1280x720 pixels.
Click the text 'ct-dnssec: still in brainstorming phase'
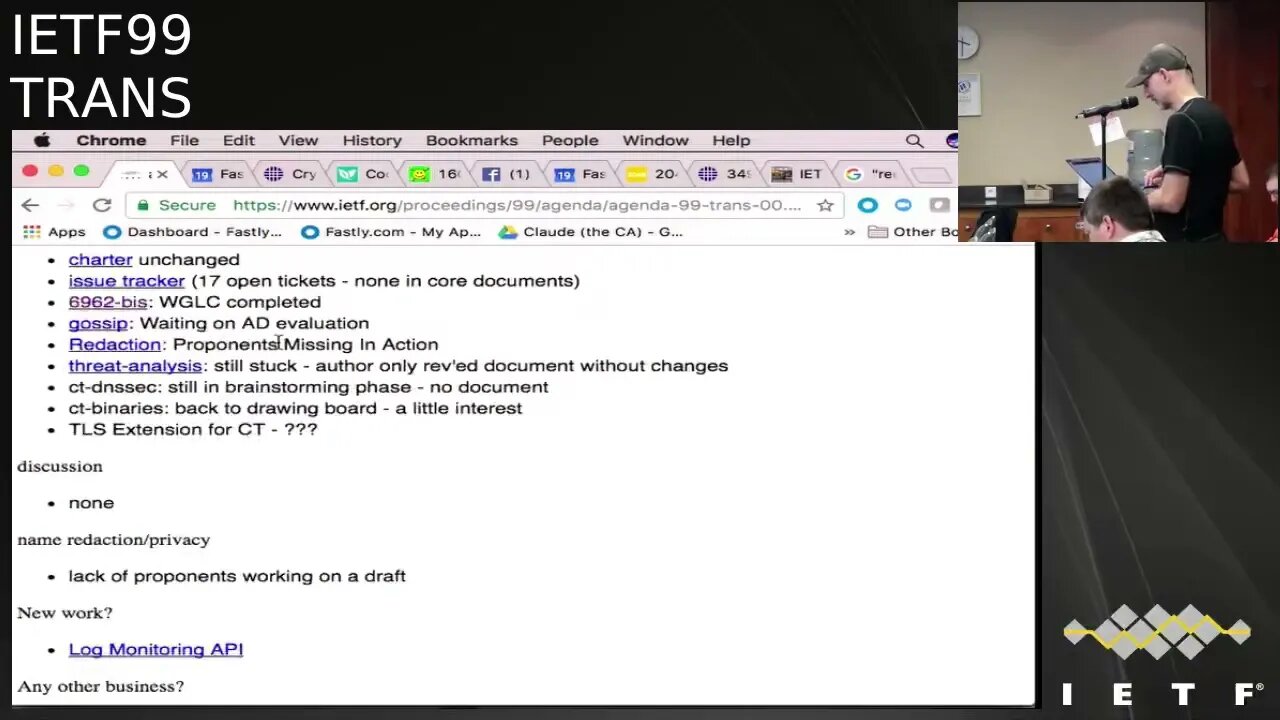[240, 387]
